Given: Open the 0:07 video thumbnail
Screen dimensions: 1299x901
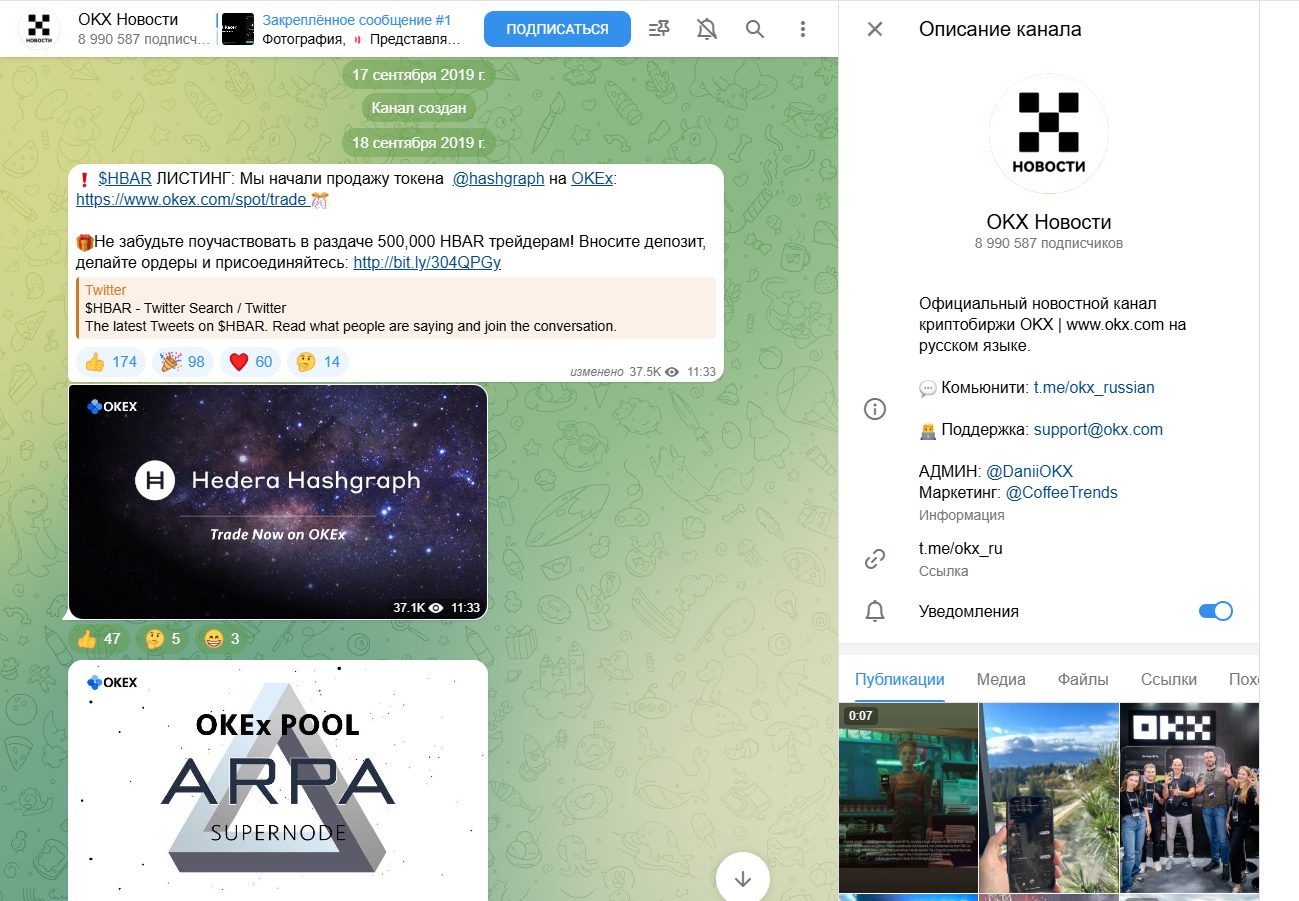Looking at the screenshot, I should coord(908,797).
